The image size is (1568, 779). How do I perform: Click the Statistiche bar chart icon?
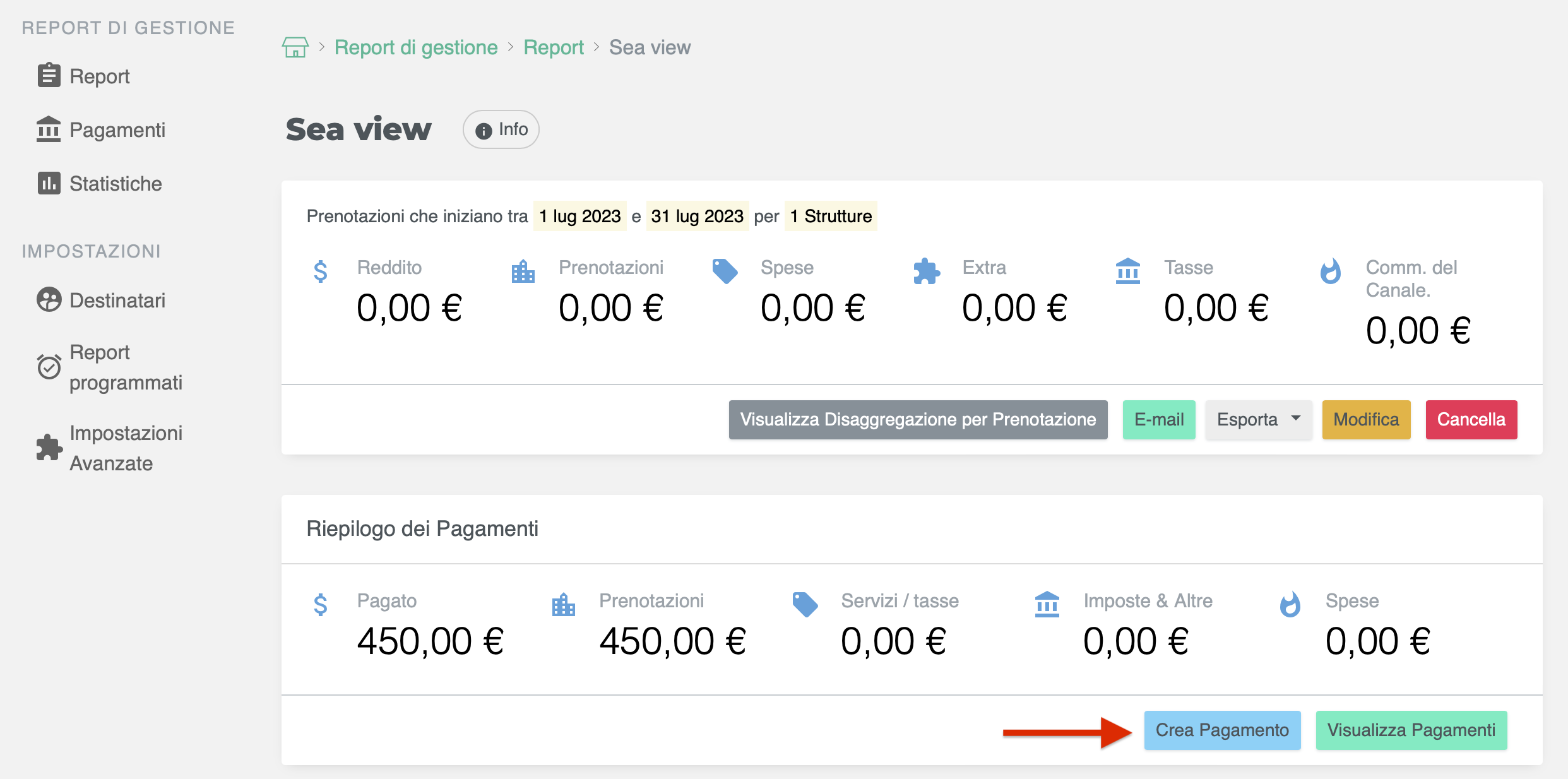(x=49, y=183)
